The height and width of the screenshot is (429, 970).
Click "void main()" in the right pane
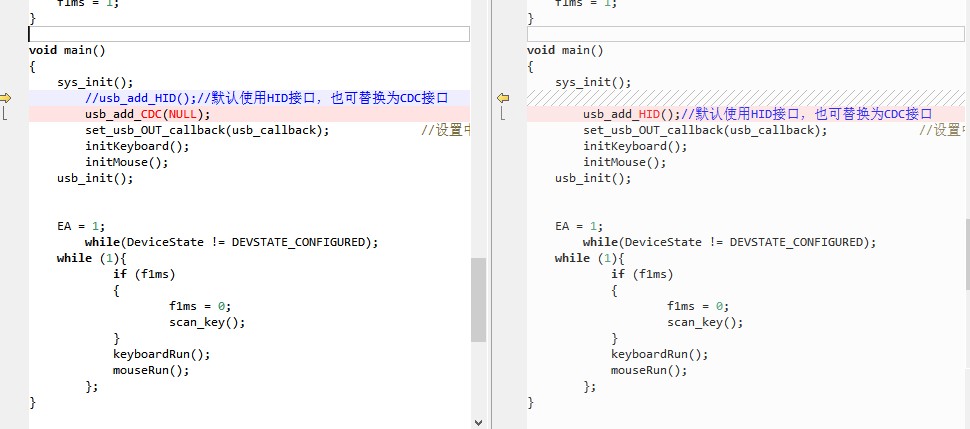point(565,50)
